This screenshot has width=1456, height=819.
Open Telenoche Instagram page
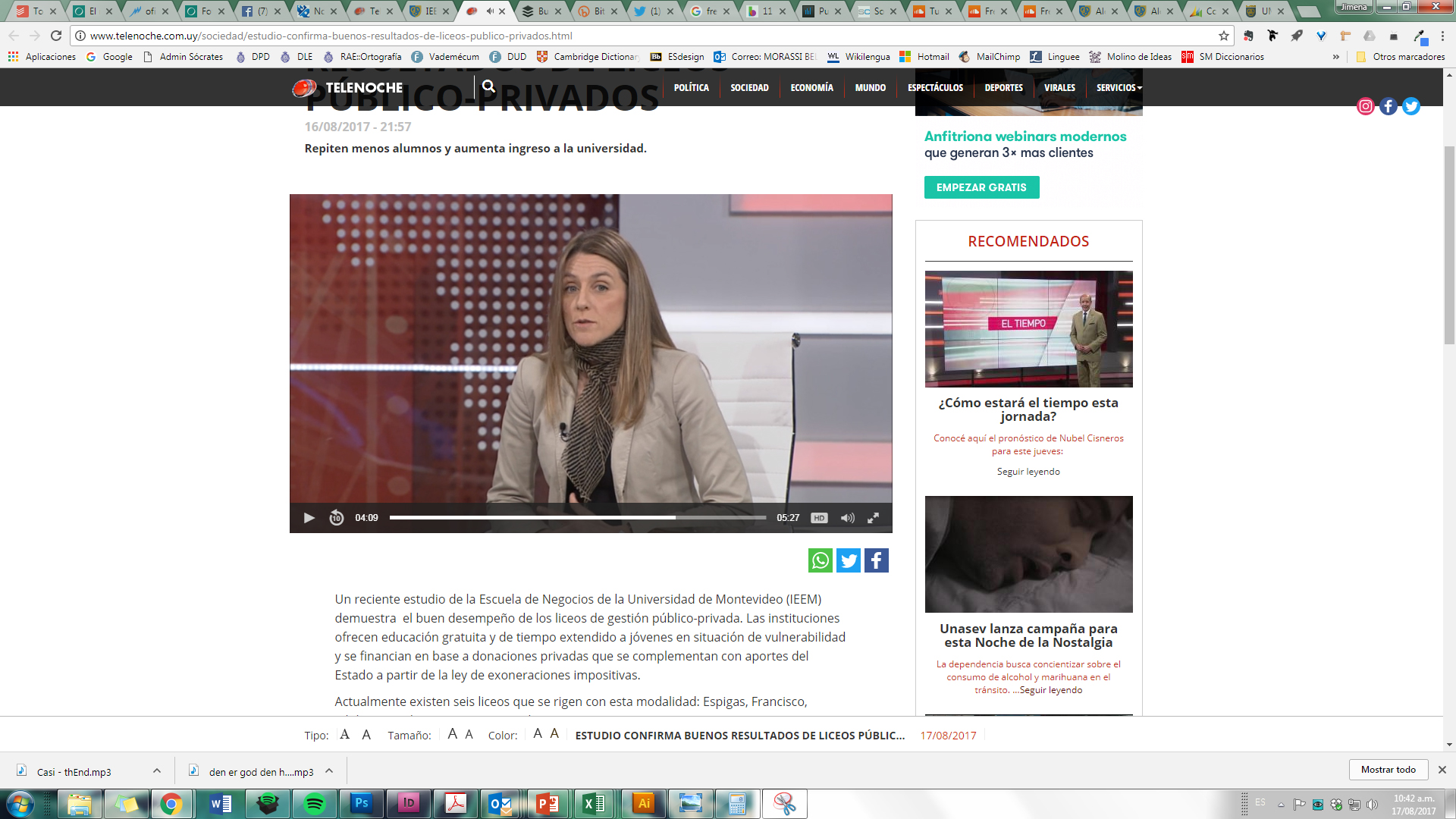point(1366,106)
